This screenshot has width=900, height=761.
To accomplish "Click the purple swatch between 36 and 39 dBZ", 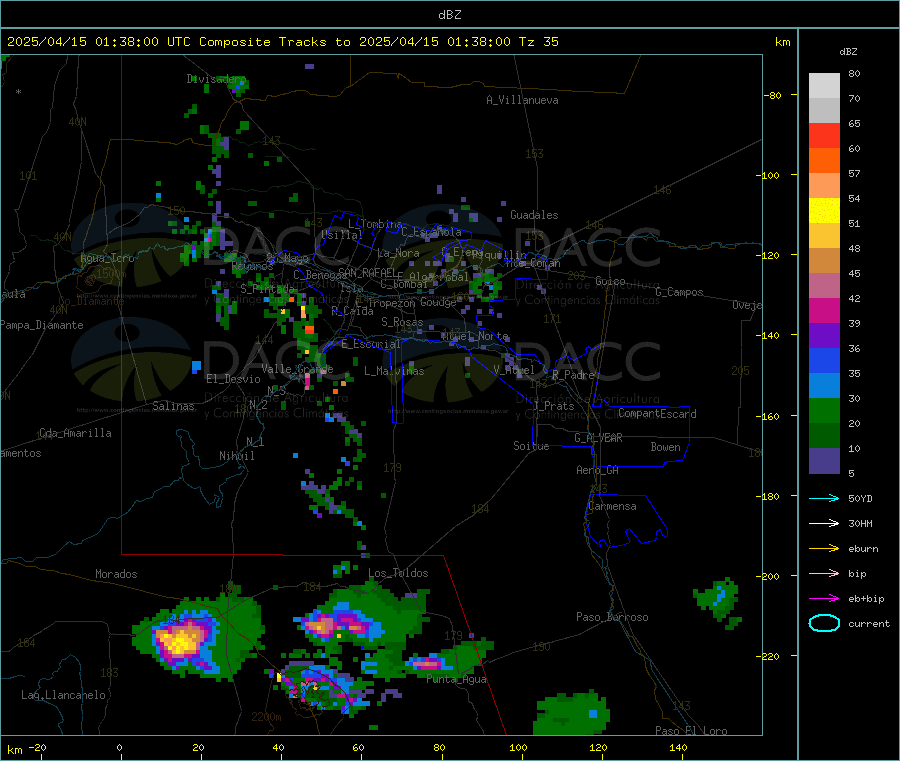I will pos(824,336).
